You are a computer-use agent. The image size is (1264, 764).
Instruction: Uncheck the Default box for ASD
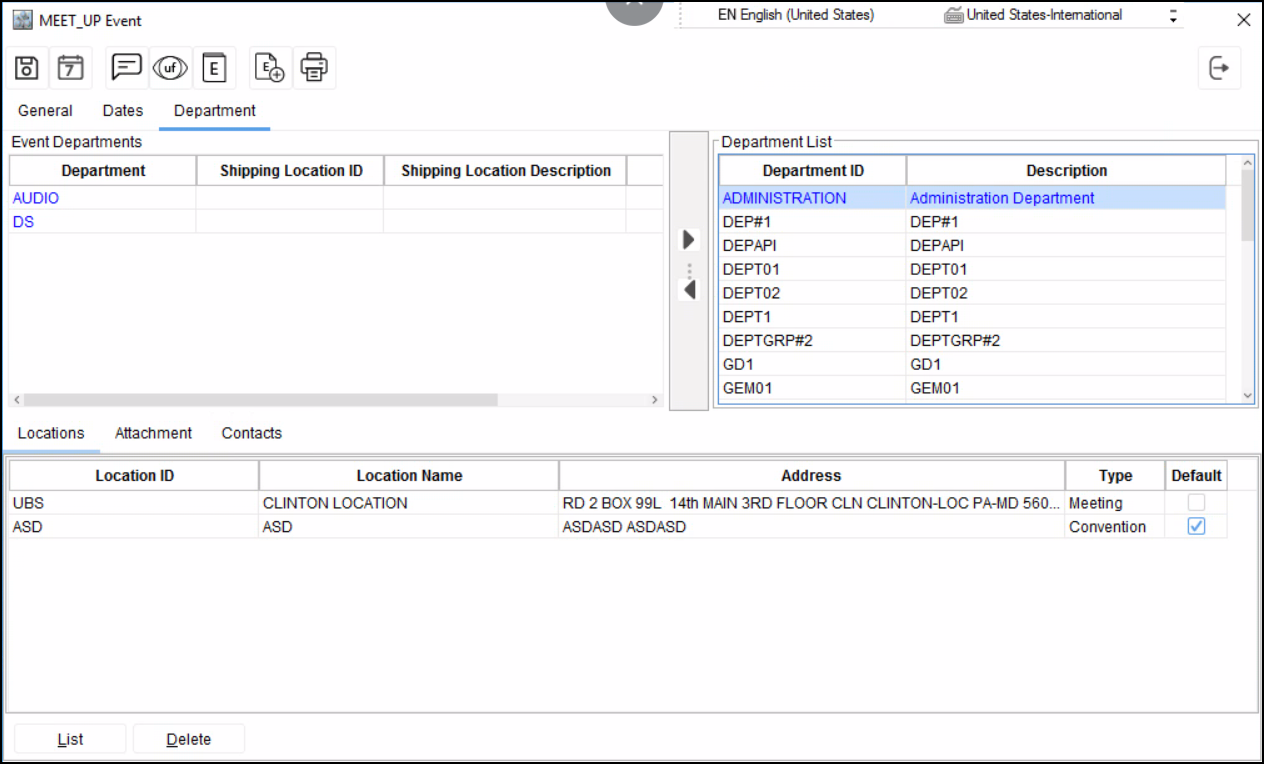coord(1196,527)
